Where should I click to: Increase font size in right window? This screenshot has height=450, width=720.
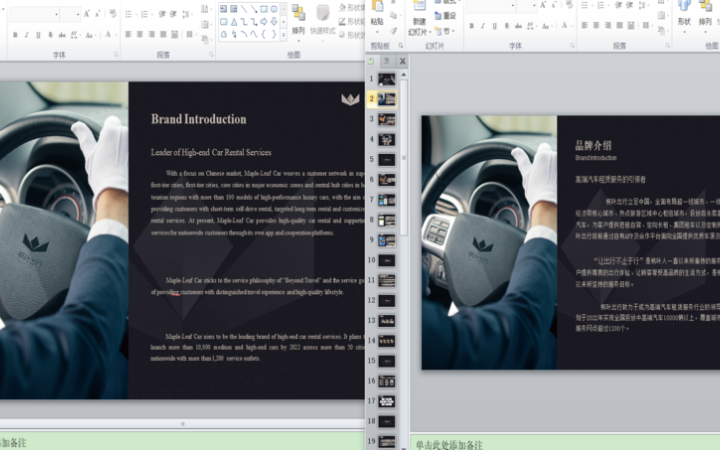tap(543, 6)
